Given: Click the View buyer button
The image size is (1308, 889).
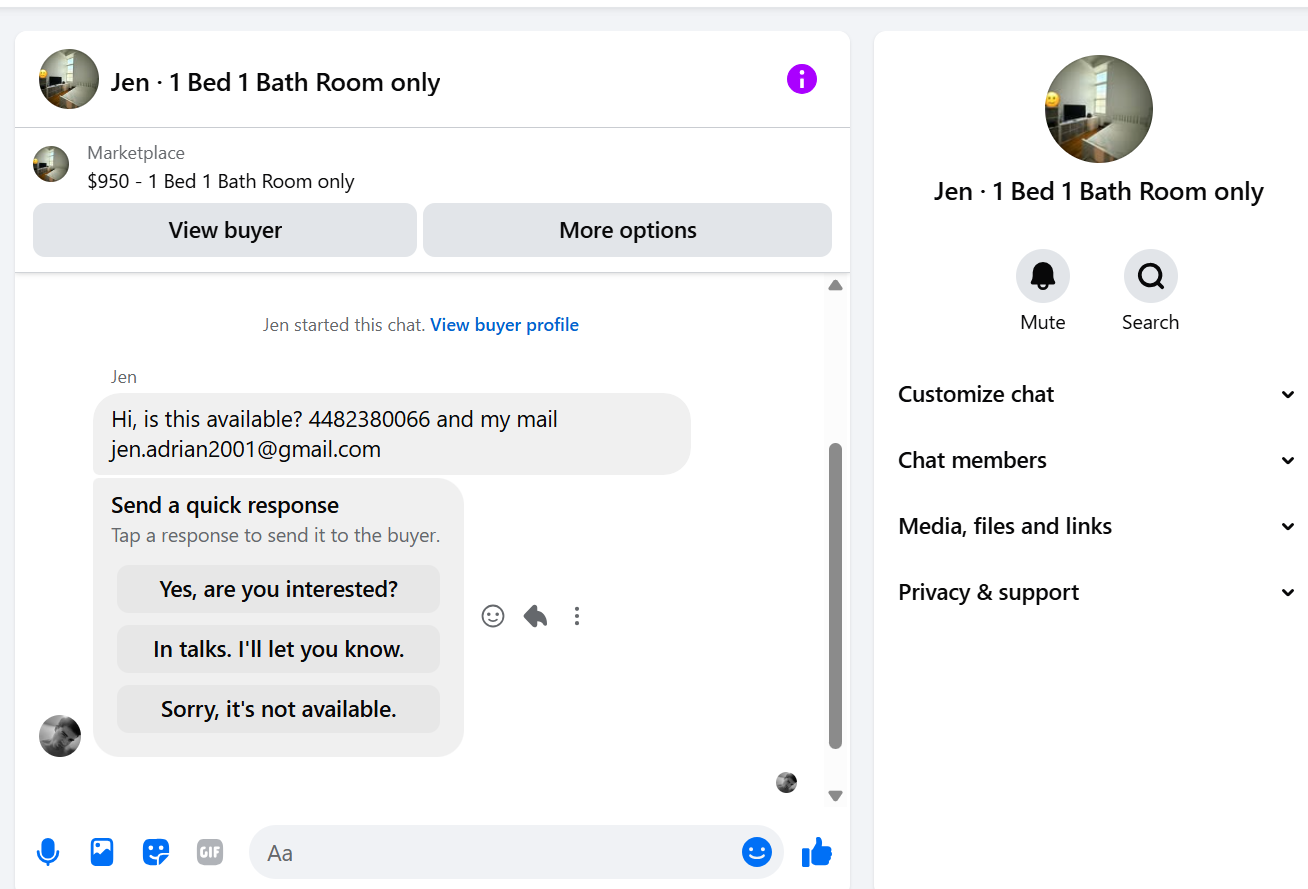Looking at the screenshot, I should pyautogui.click(x=225, y=230).
